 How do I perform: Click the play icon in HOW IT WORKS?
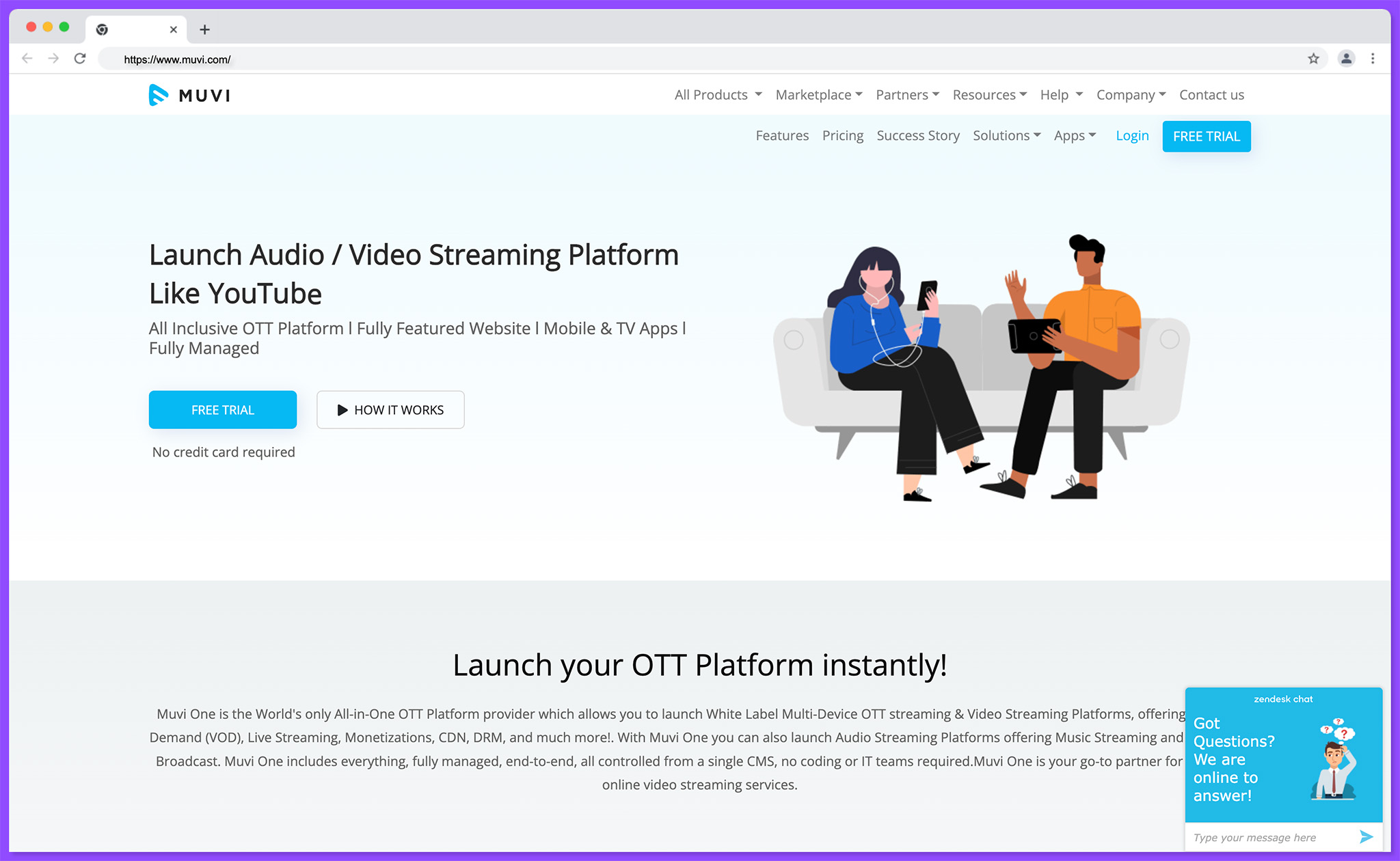click(342, 410)
